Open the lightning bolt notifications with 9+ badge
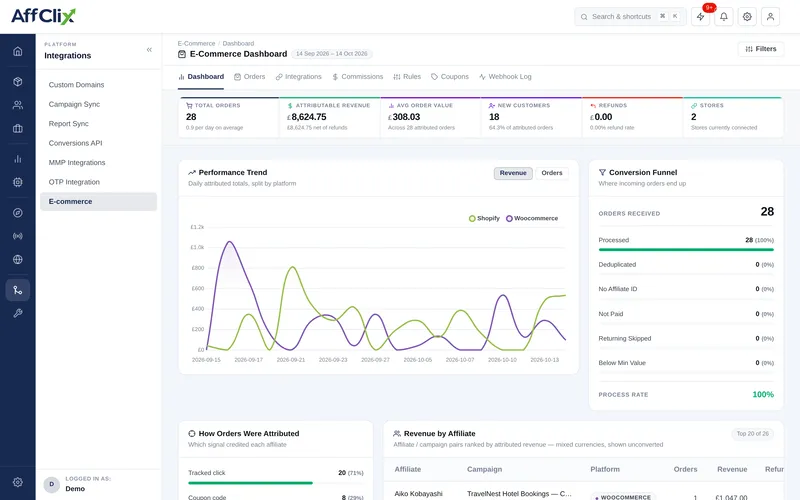The image size is (800, 500). coord(701,16)
